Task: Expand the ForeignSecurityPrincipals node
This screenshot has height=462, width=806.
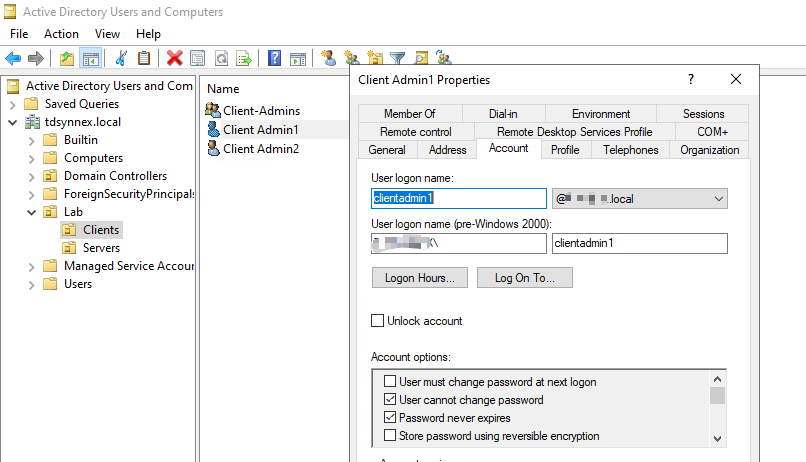Action: click(x=31, y=195)
